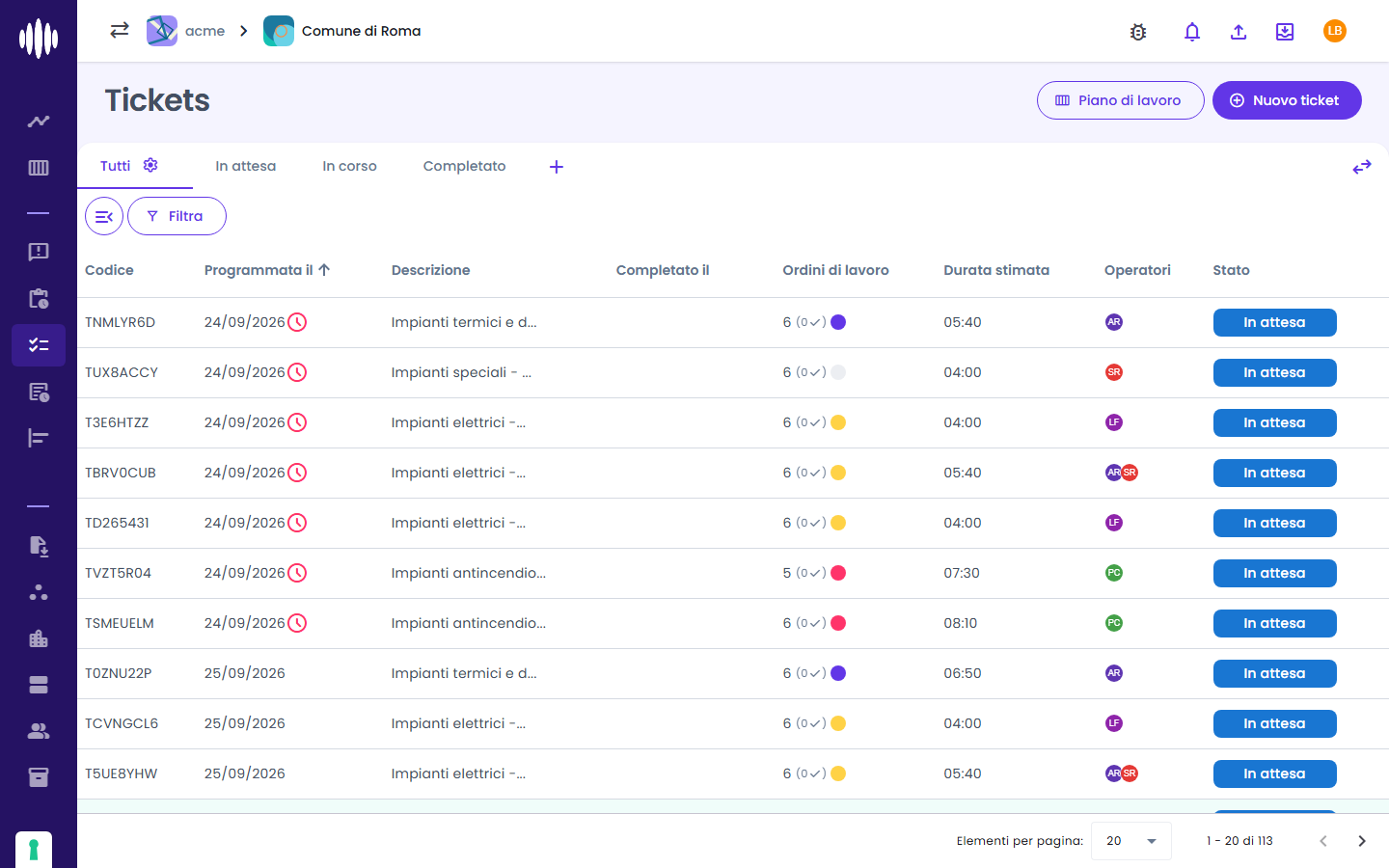Select the Tutti tab
Image resolution: width=1389 pixels, height=868 pixels.
116,166
